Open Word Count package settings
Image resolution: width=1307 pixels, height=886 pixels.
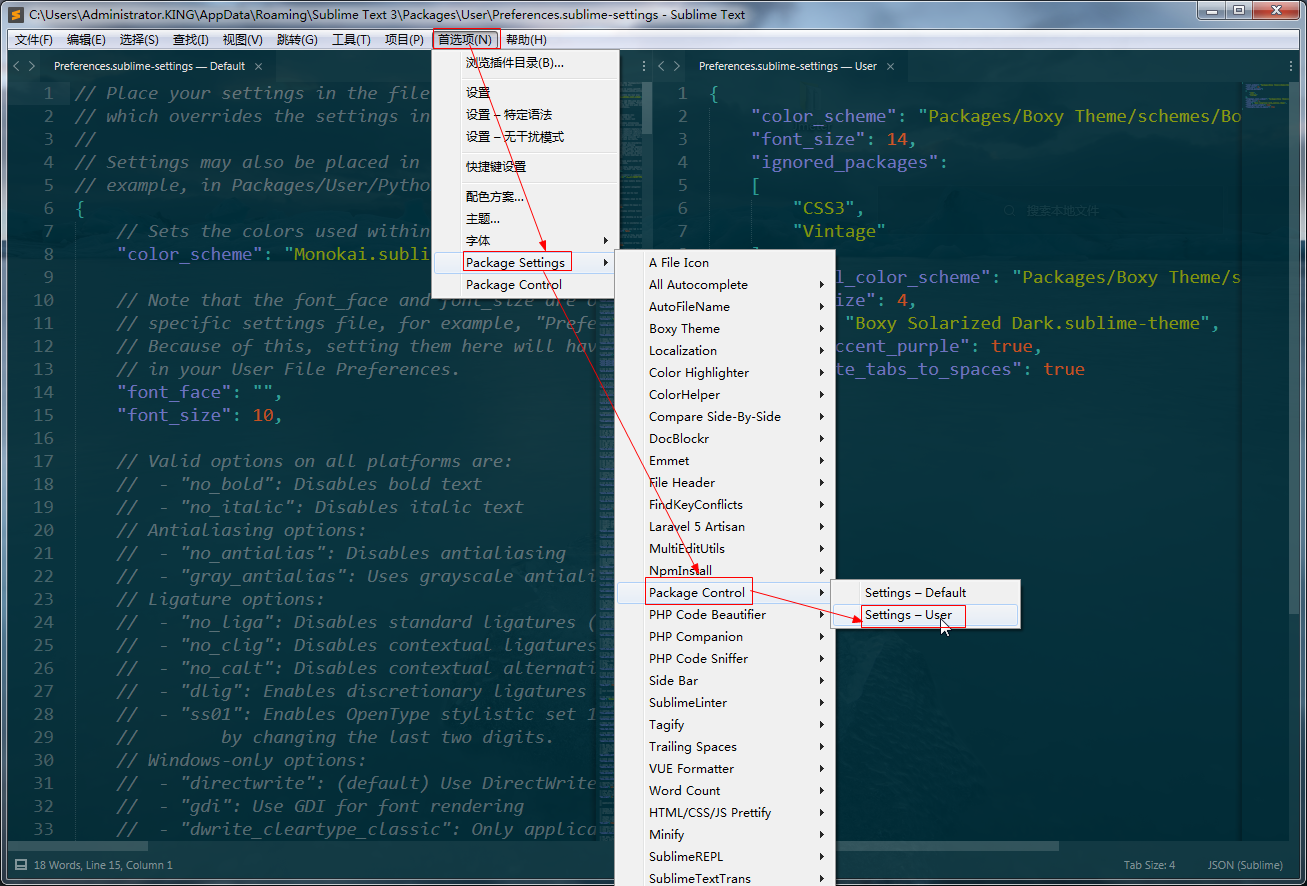pyautogui.click(x=723, y=790)
